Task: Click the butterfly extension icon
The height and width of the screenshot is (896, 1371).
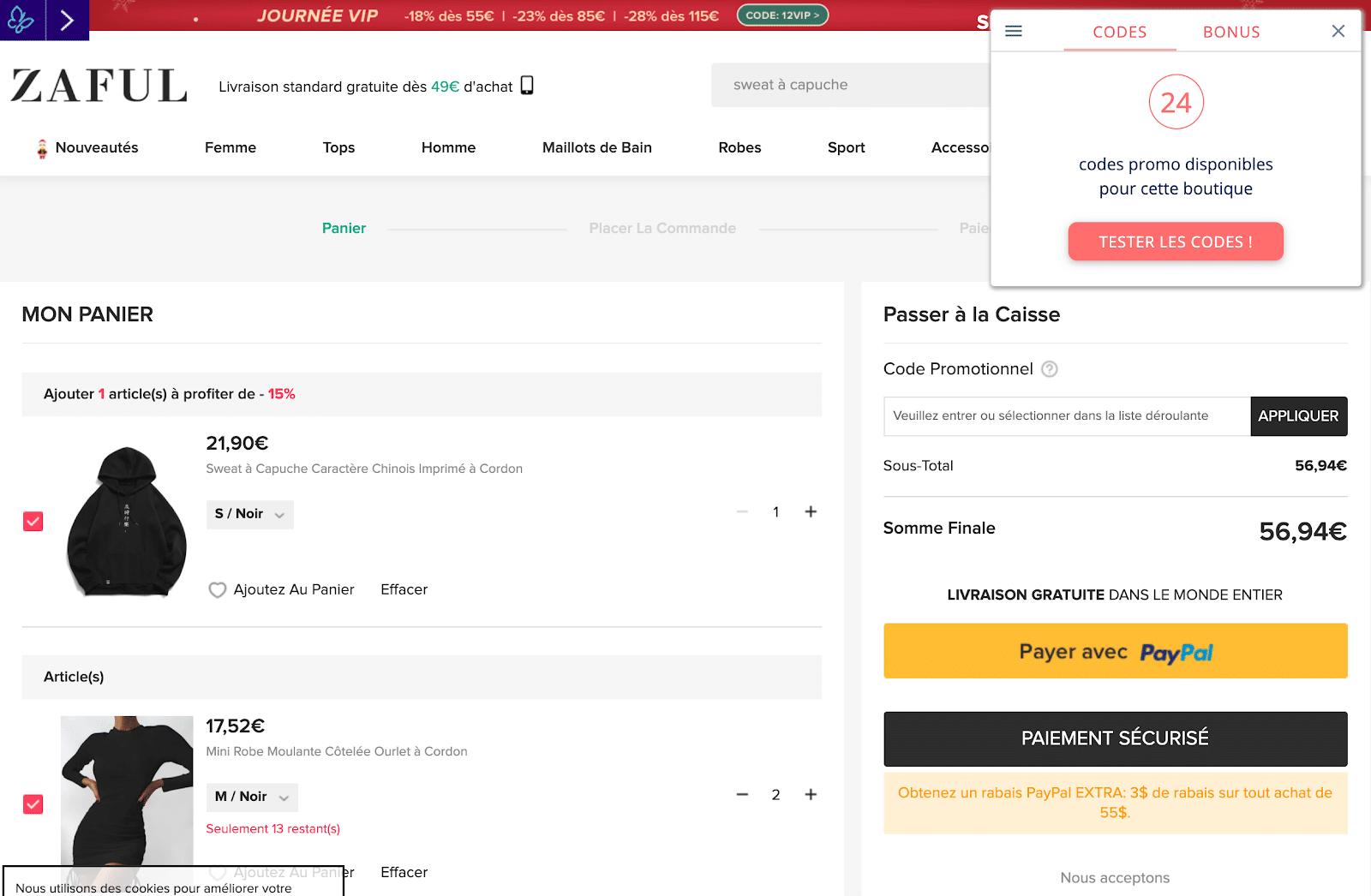Action: (21, 20)
